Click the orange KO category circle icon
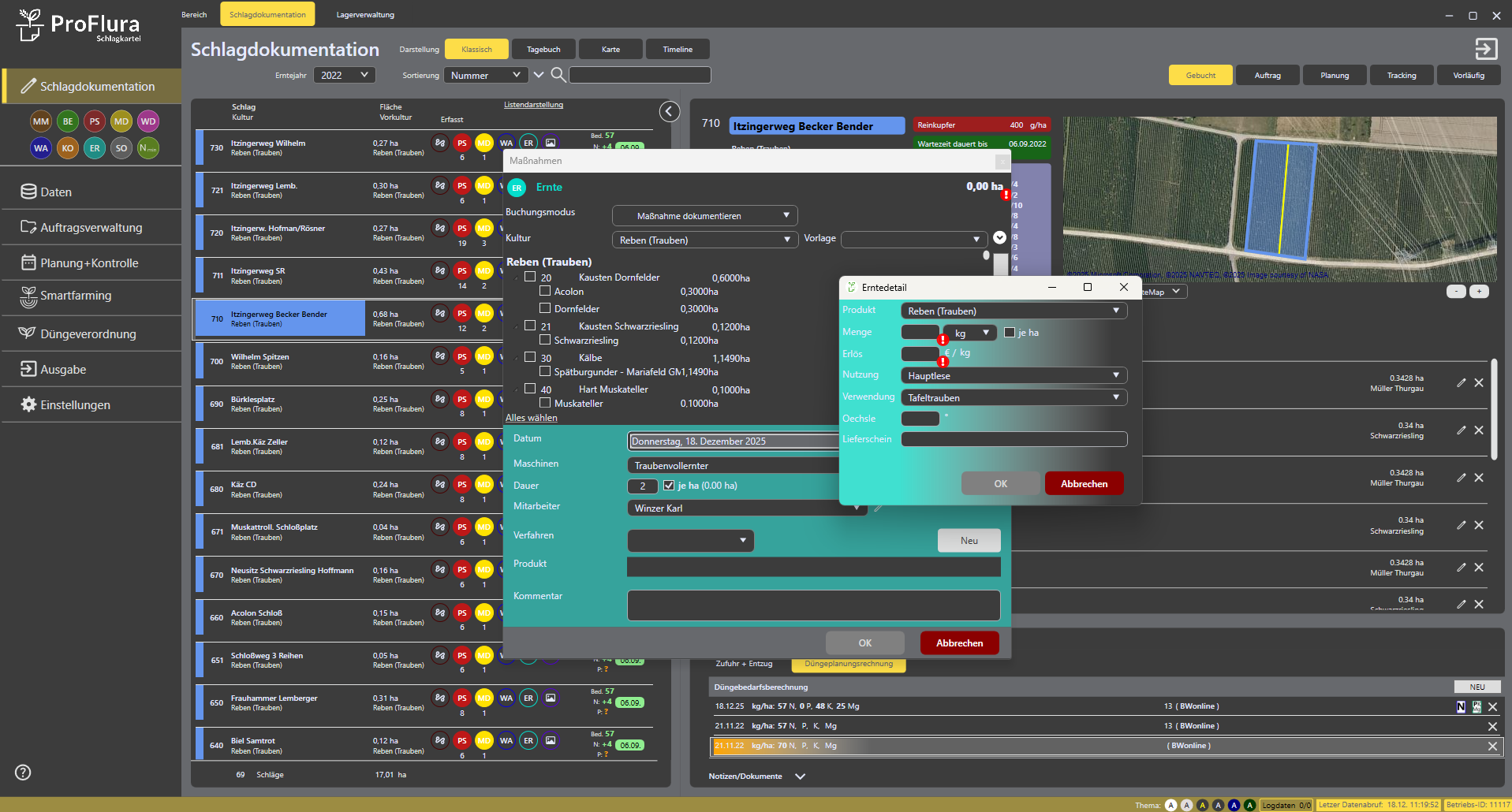 (68, 148)
